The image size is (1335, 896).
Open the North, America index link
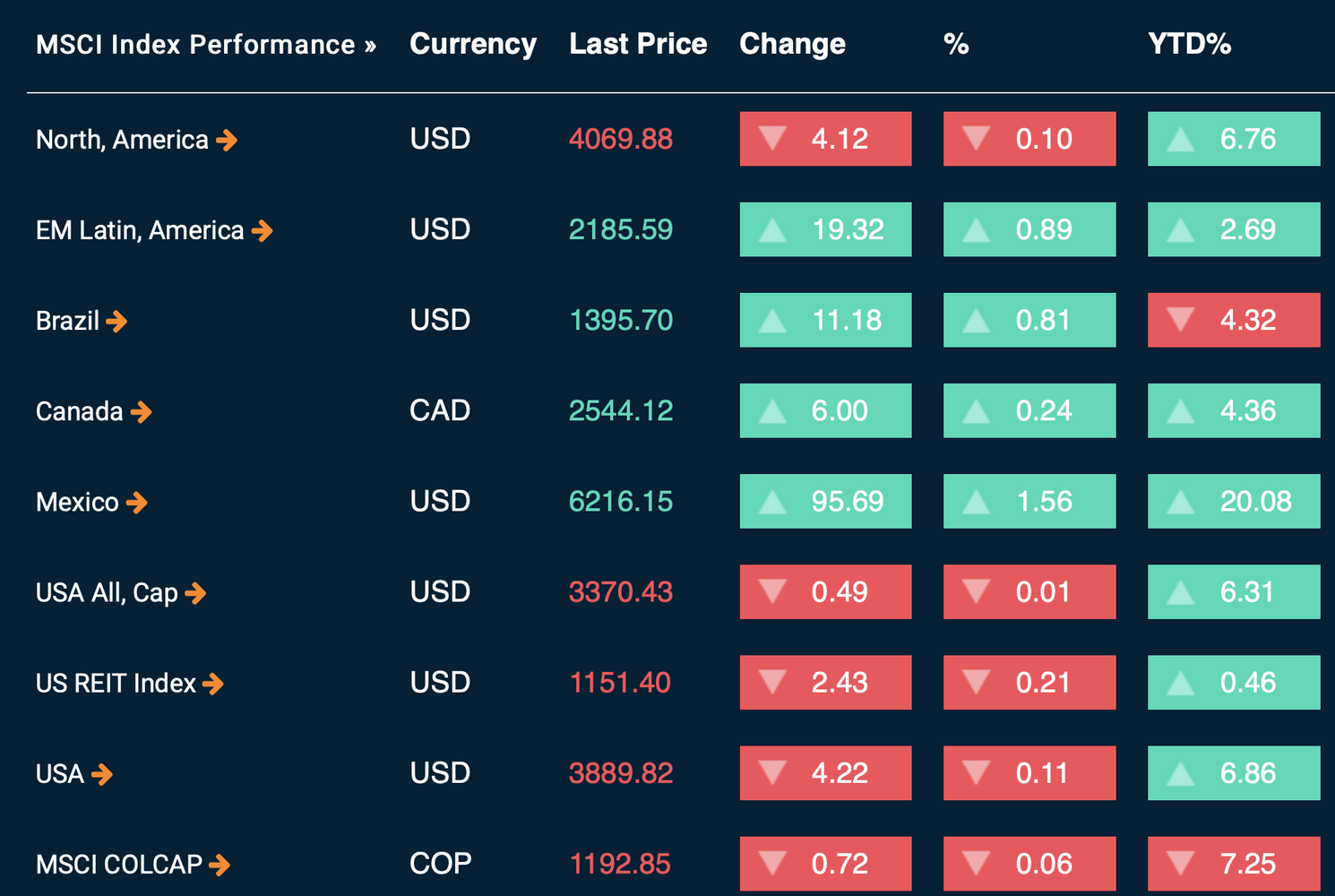point(122,140)
